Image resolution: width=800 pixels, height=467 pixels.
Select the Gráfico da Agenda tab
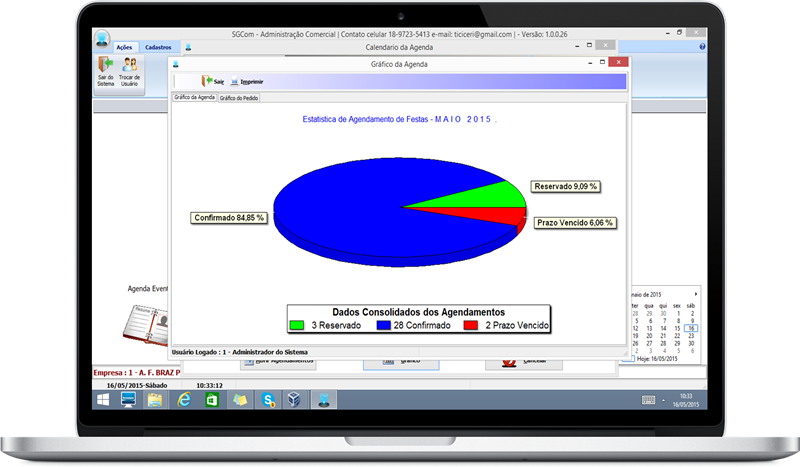coord(194,97)
